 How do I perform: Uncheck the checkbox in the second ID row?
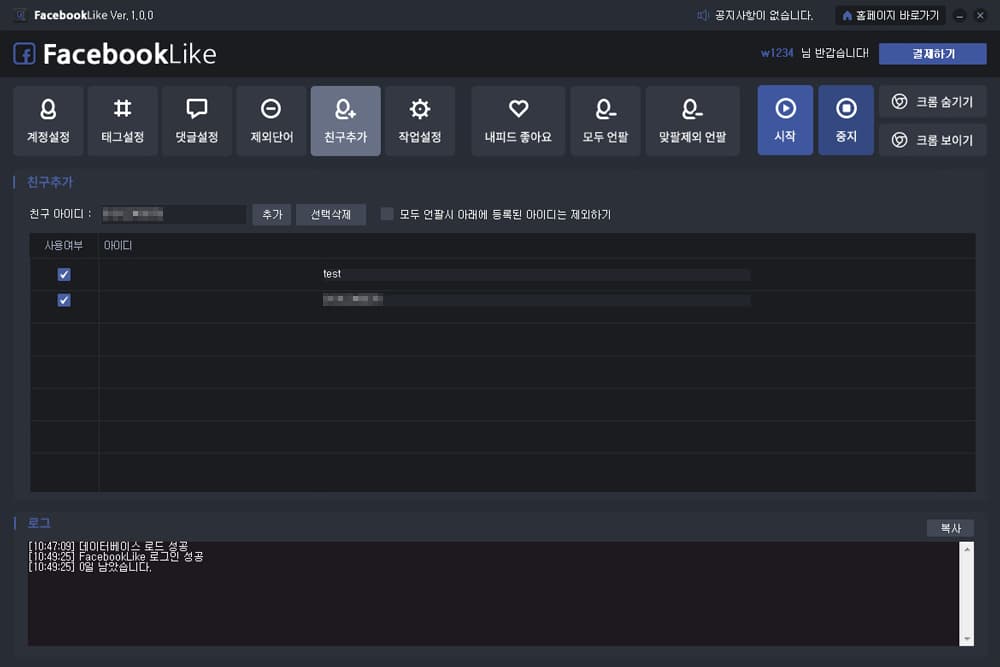(64, 300)
